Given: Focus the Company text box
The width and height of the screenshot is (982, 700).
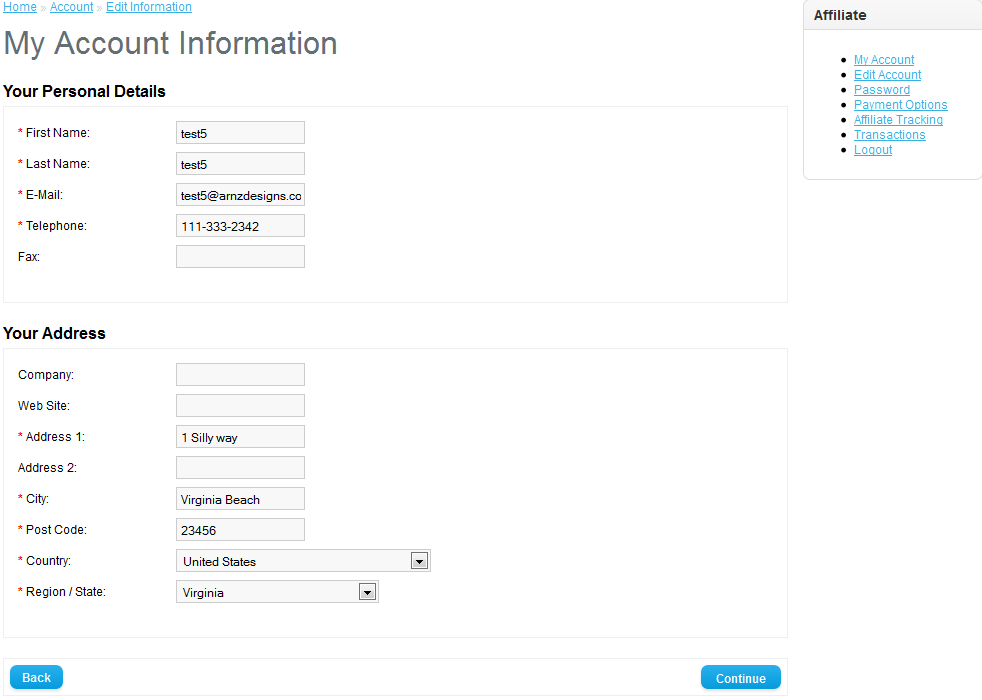Looking at the screenshot, I should pos(240,375).
